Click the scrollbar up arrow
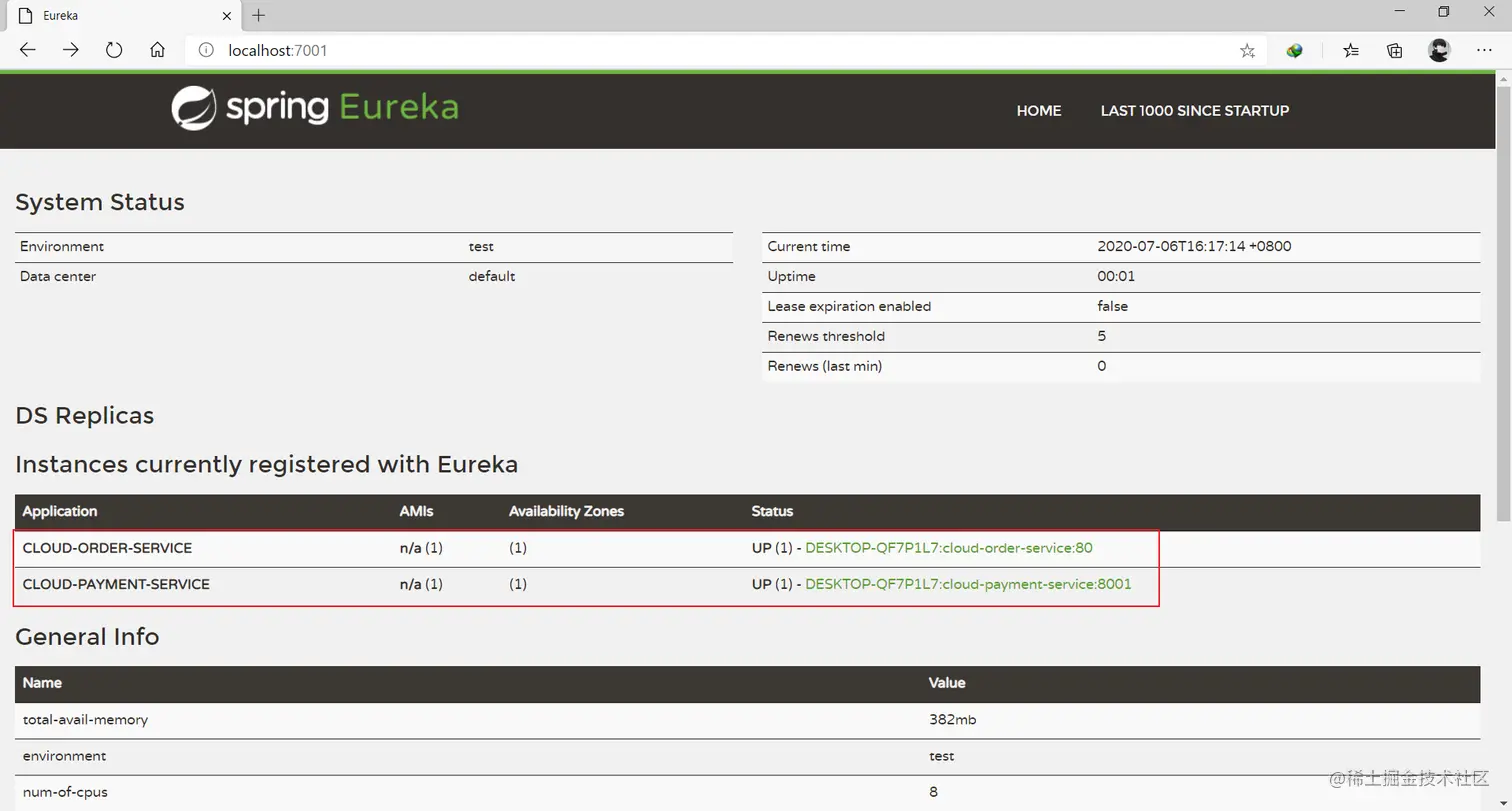The width and height of the screenshot is (1512, 811). (x=1503, y=78)
